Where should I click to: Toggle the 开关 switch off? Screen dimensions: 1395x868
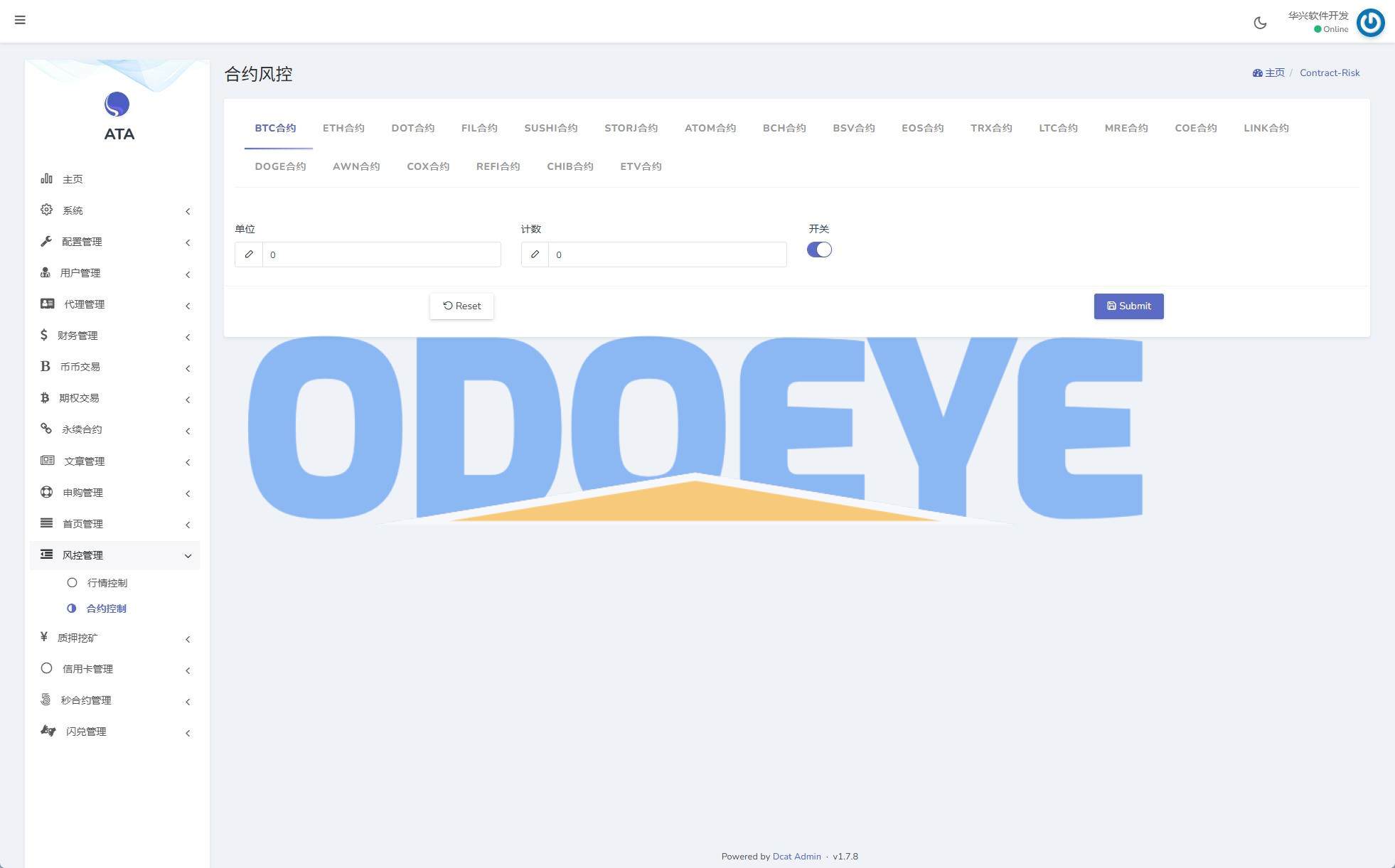pos(819,250)
